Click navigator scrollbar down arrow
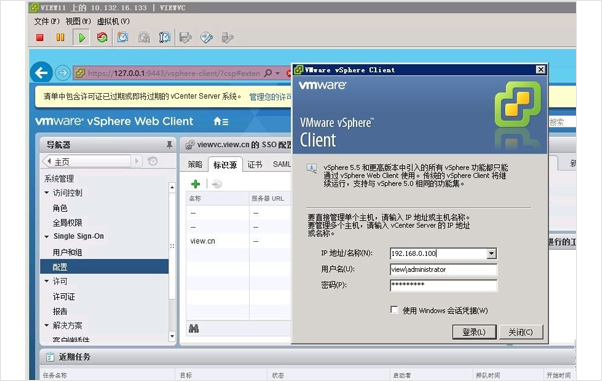The image size is (602, 381). 172,336
